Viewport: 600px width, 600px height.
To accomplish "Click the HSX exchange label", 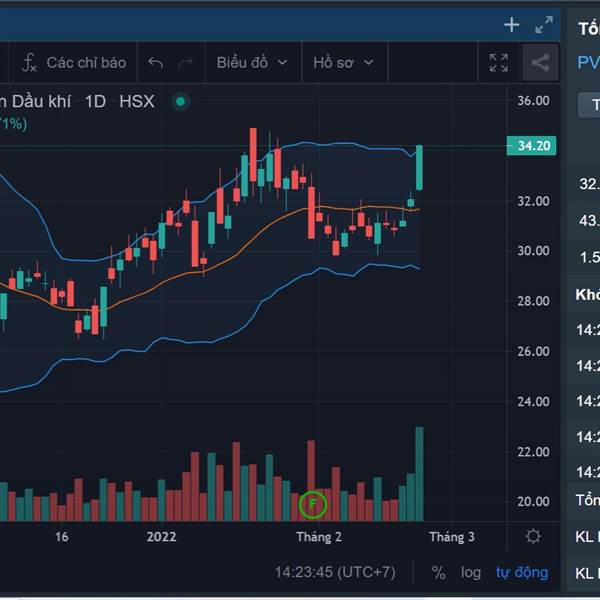I will point(137,102).
